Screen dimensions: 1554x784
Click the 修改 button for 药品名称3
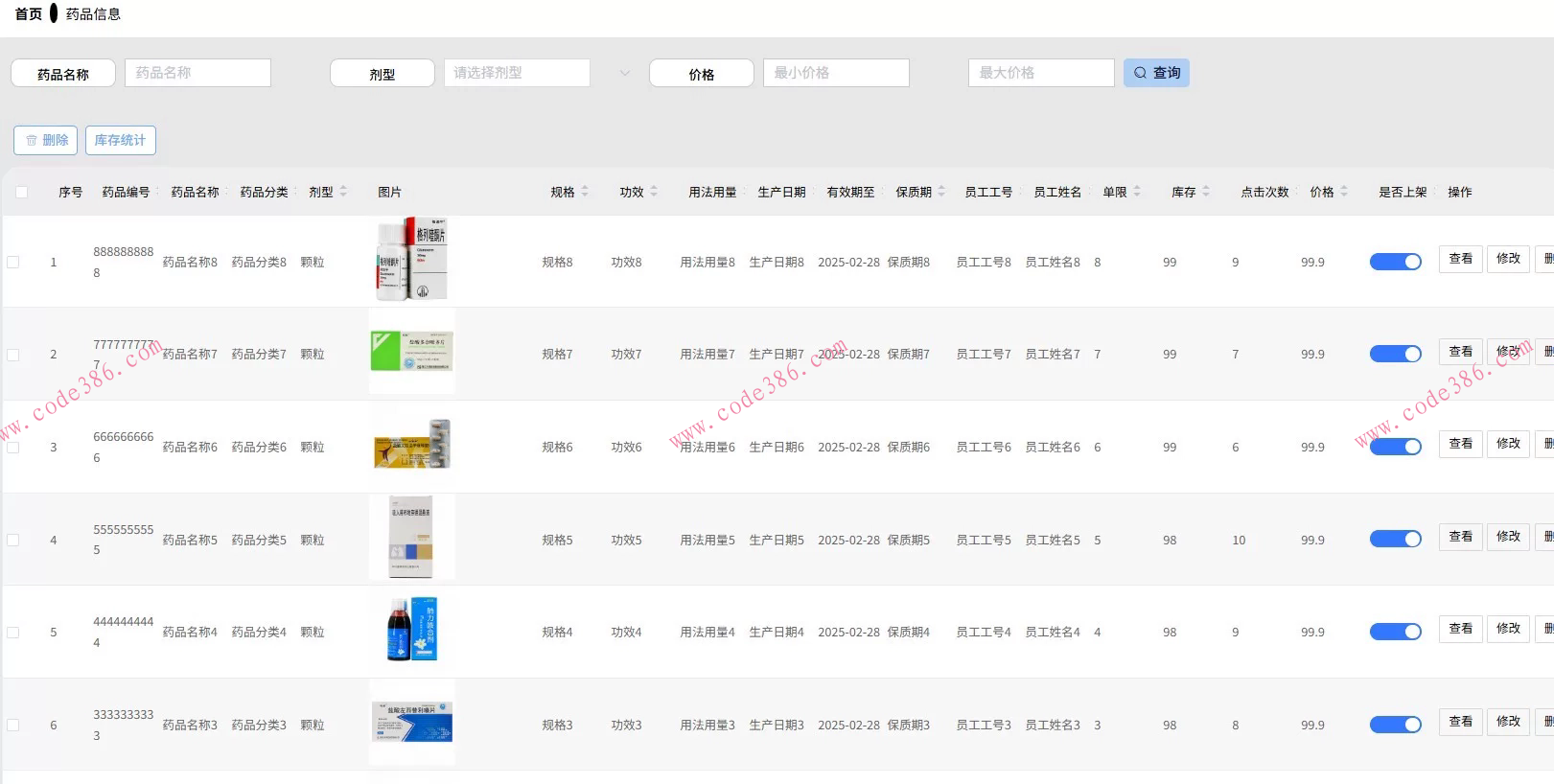pyautogui.click(x=1508, y=722)
